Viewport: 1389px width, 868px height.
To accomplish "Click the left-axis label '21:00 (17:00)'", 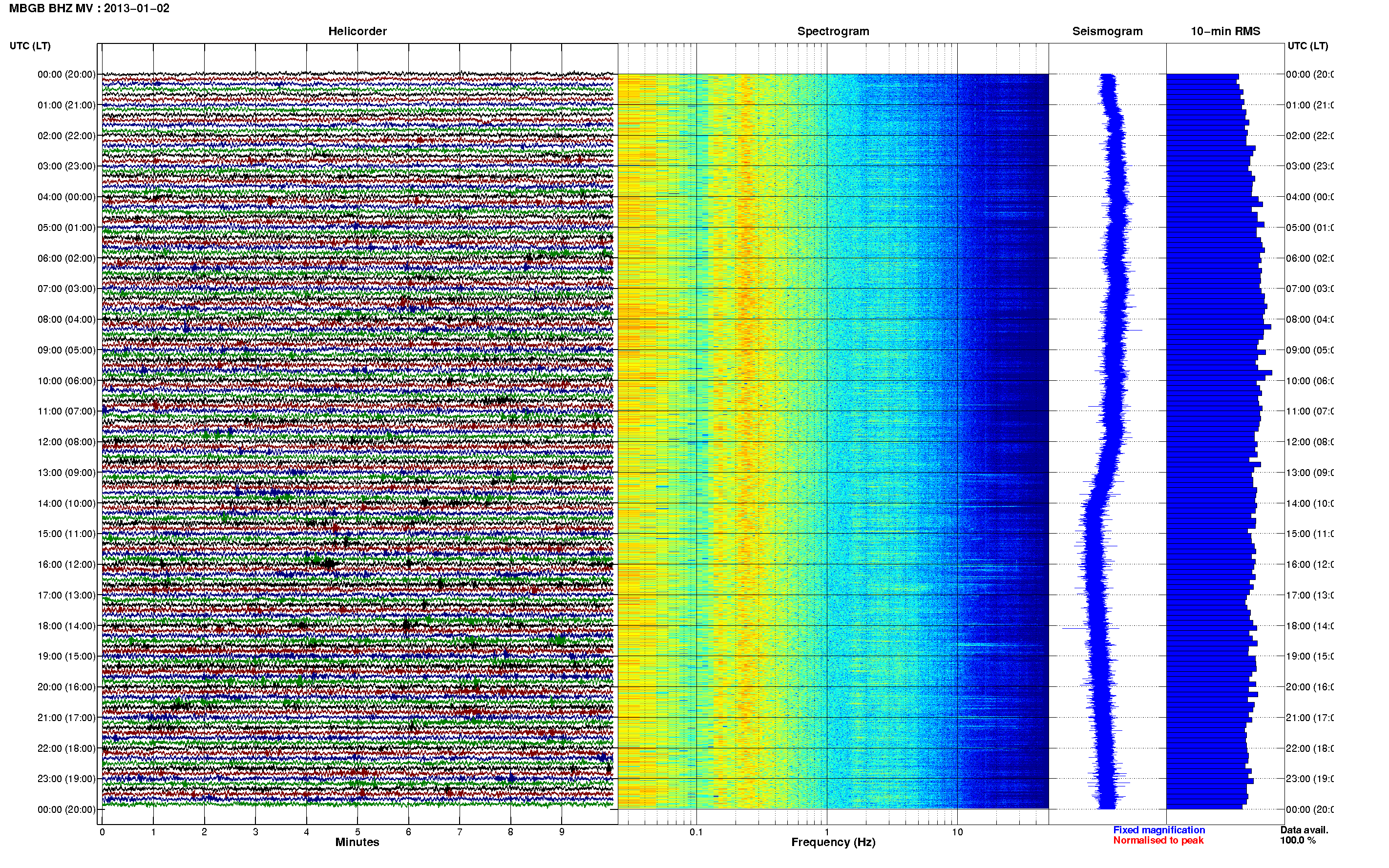I will tap(66, 718).
